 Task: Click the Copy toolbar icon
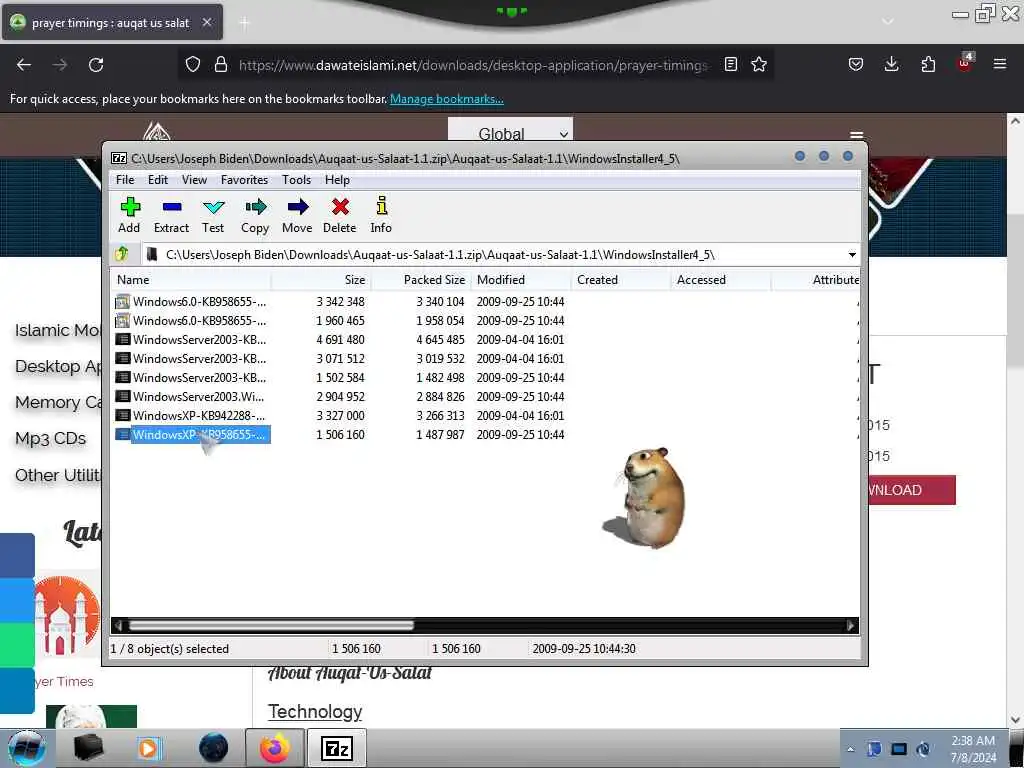tap(255, 215)
